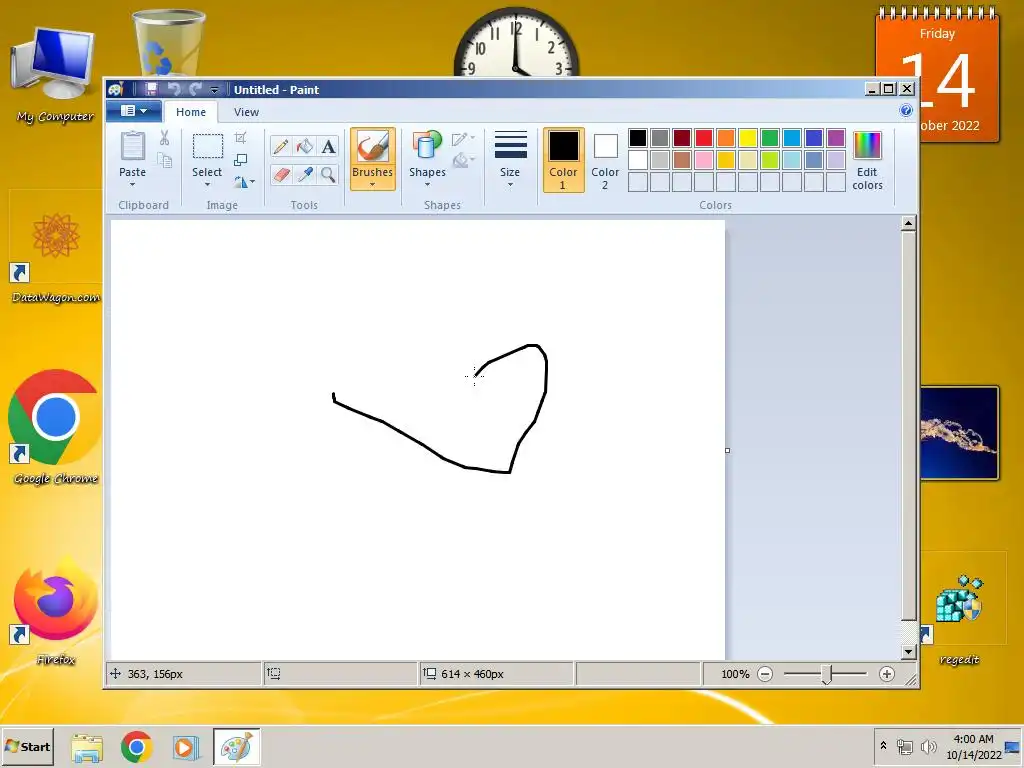Click the canvas right-edge resize handle

coord(728,451)
